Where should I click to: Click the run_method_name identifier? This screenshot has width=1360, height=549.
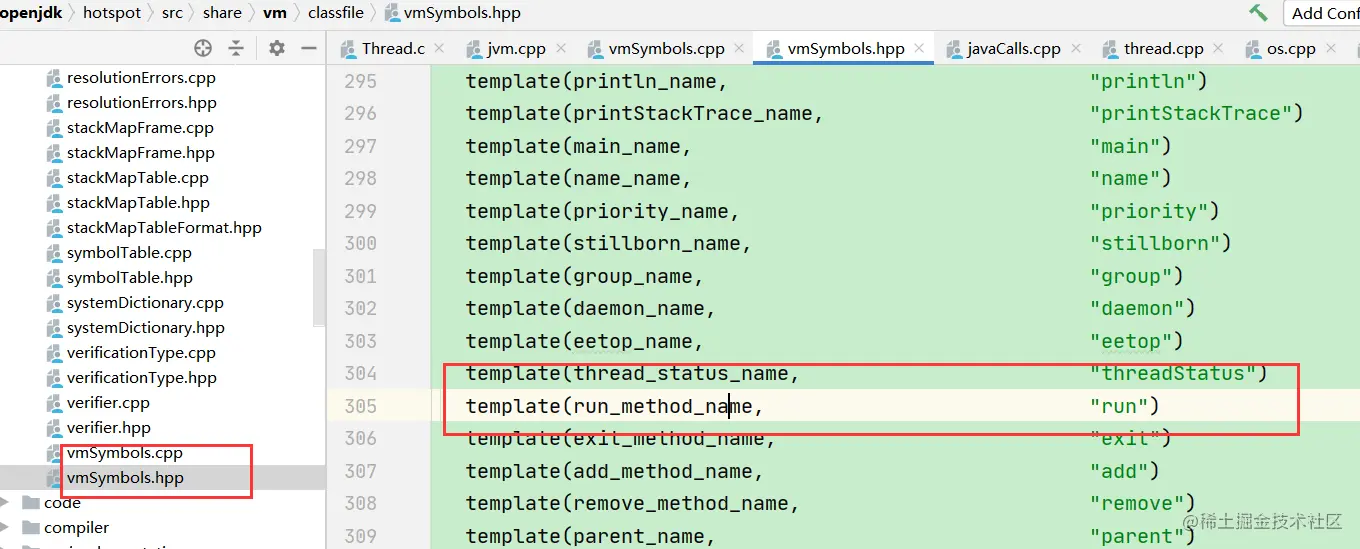662,406
